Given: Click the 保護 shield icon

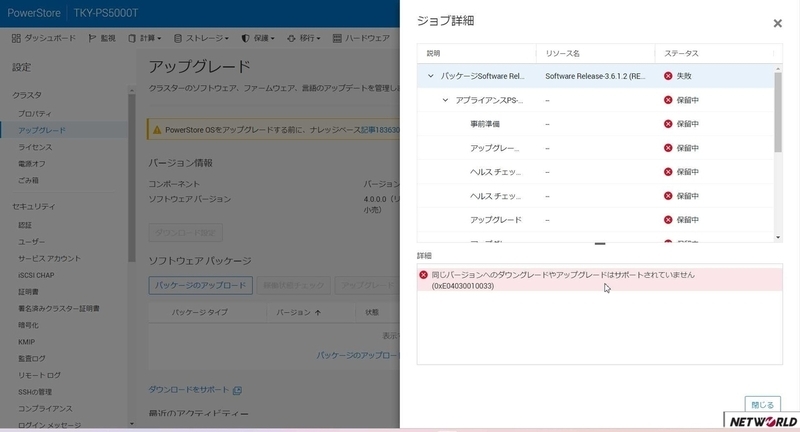Looking at the screenshot, I should pyautogui.click(x=245, y=38).
